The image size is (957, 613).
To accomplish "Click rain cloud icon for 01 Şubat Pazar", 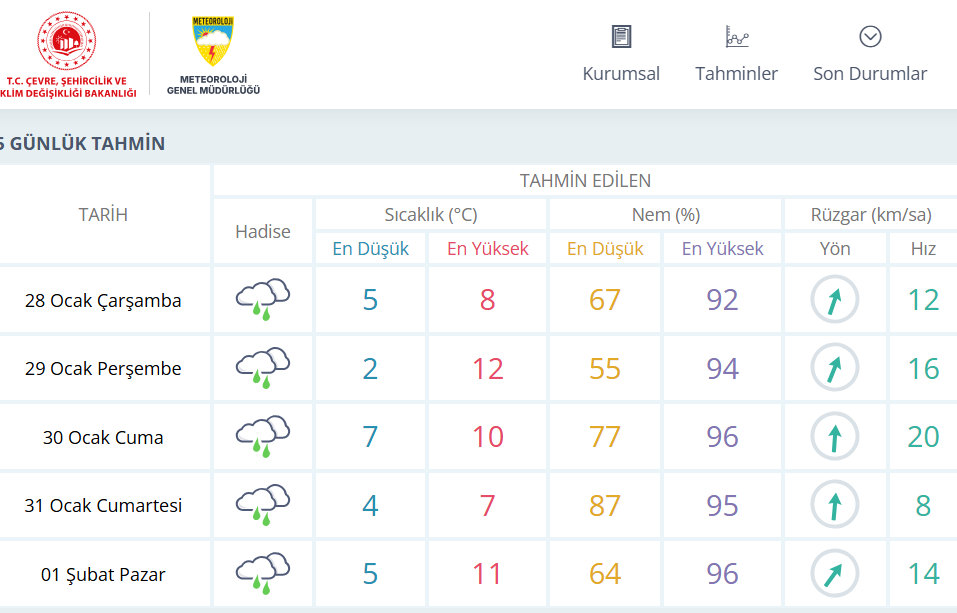I will (x=263, y=574).
